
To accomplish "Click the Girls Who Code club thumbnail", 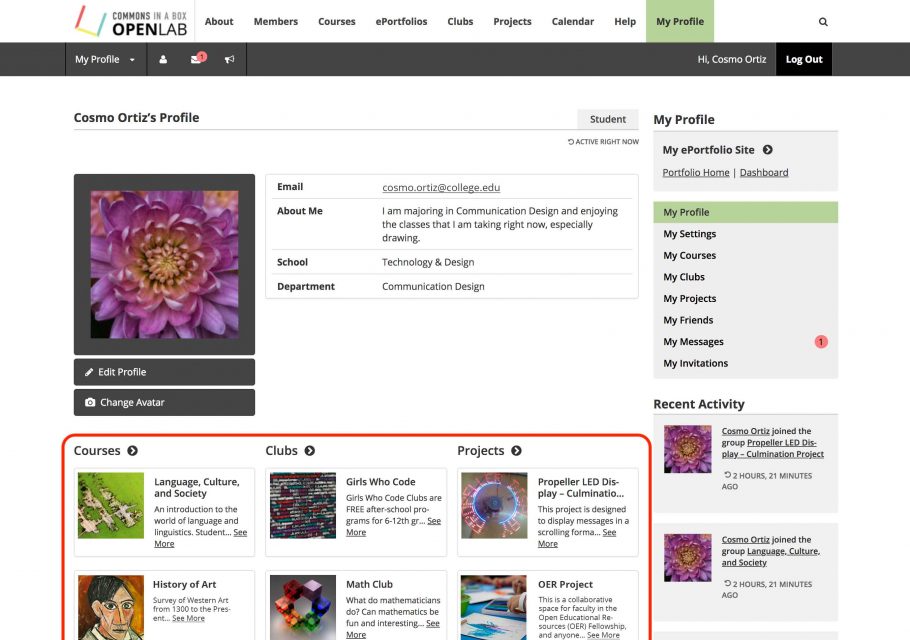I will (303, 505).
